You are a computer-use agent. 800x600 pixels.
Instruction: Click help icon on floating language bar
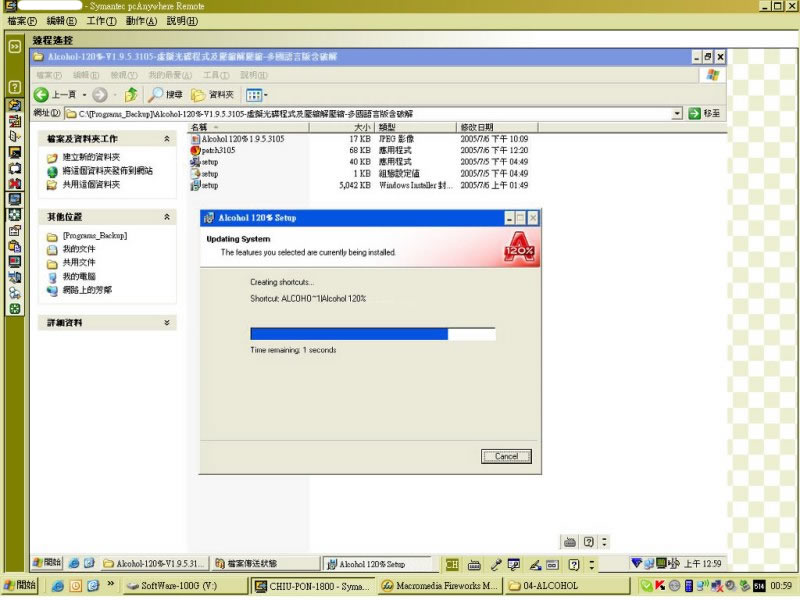pyautogui.click(x=589, y=542)
